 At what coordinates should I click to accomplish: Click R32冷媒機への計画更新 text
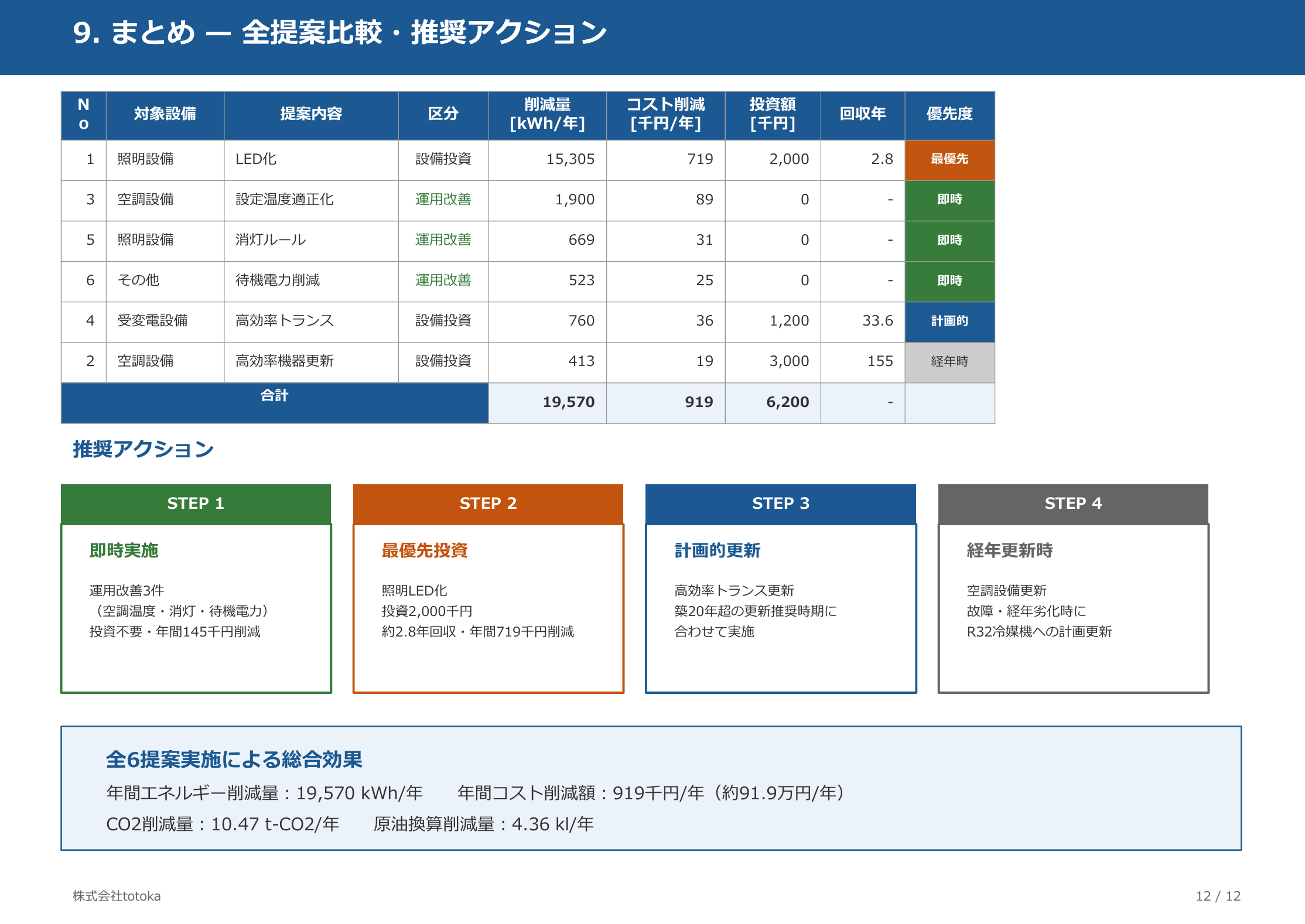click(x=1039, y=632)
